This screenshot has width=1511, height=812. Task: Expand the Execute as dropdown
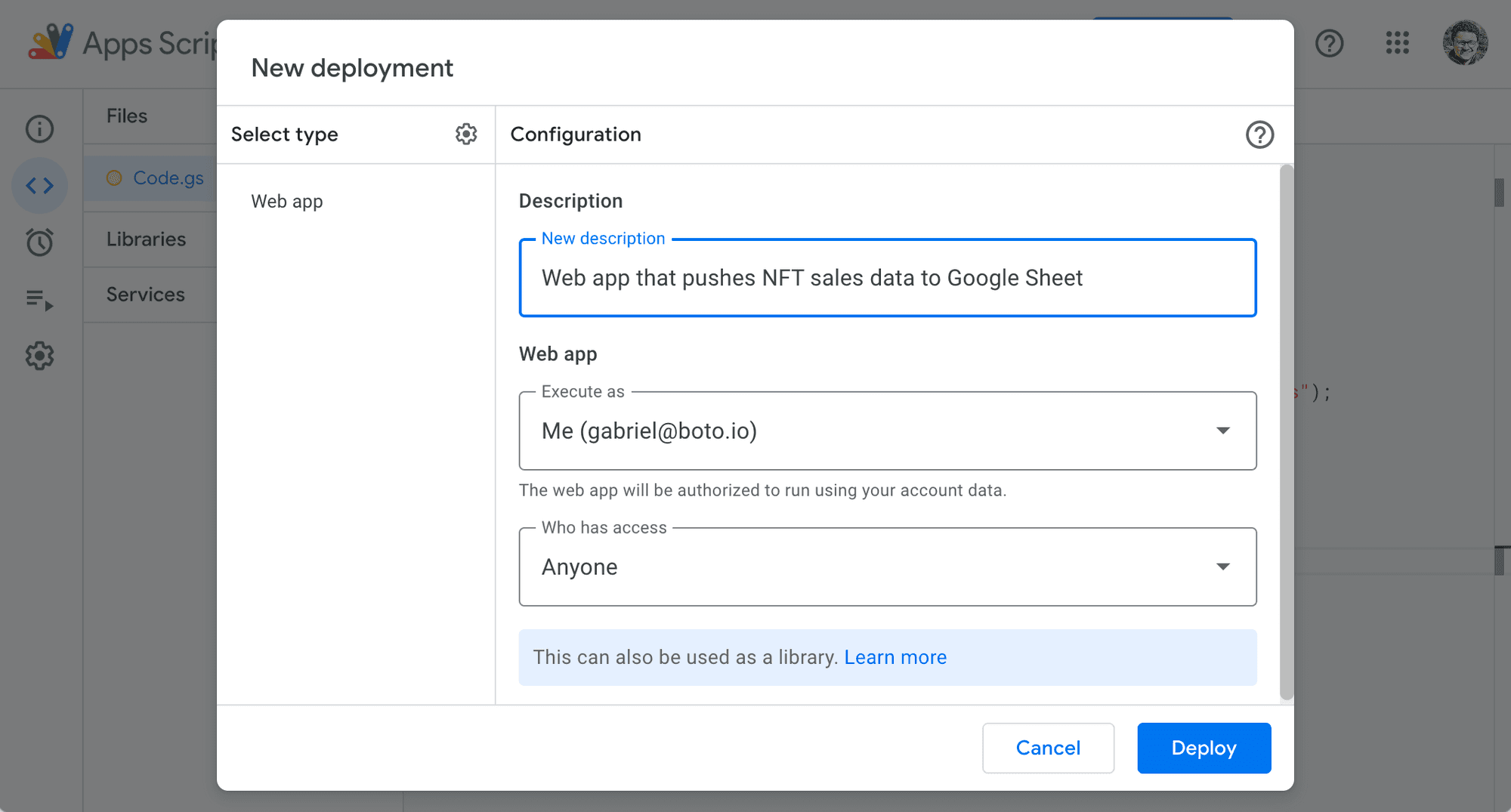pos(888,431)
